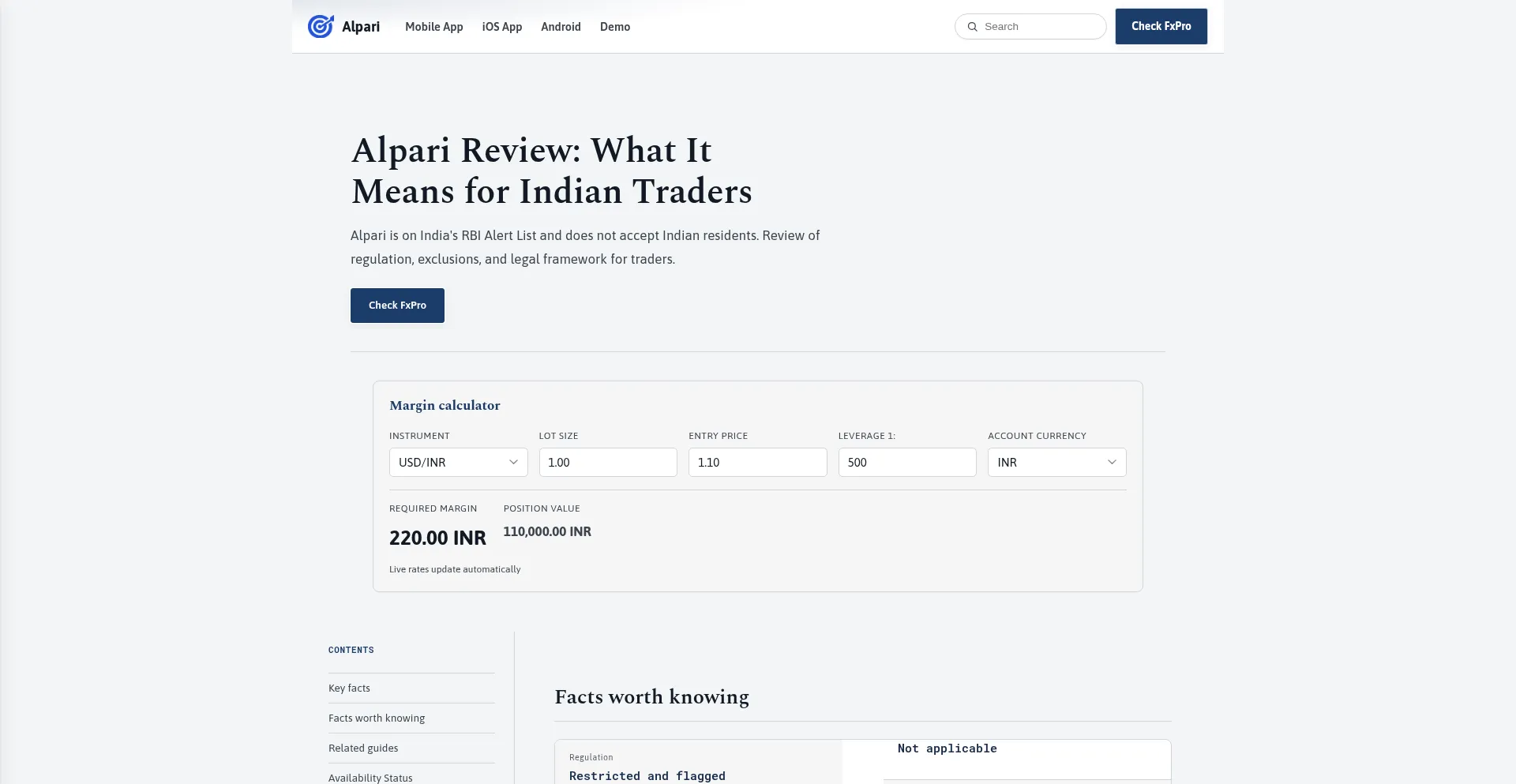Click the Alpari Review page title
This screenshot has width=1516, height=784.
tap(551, 171)
